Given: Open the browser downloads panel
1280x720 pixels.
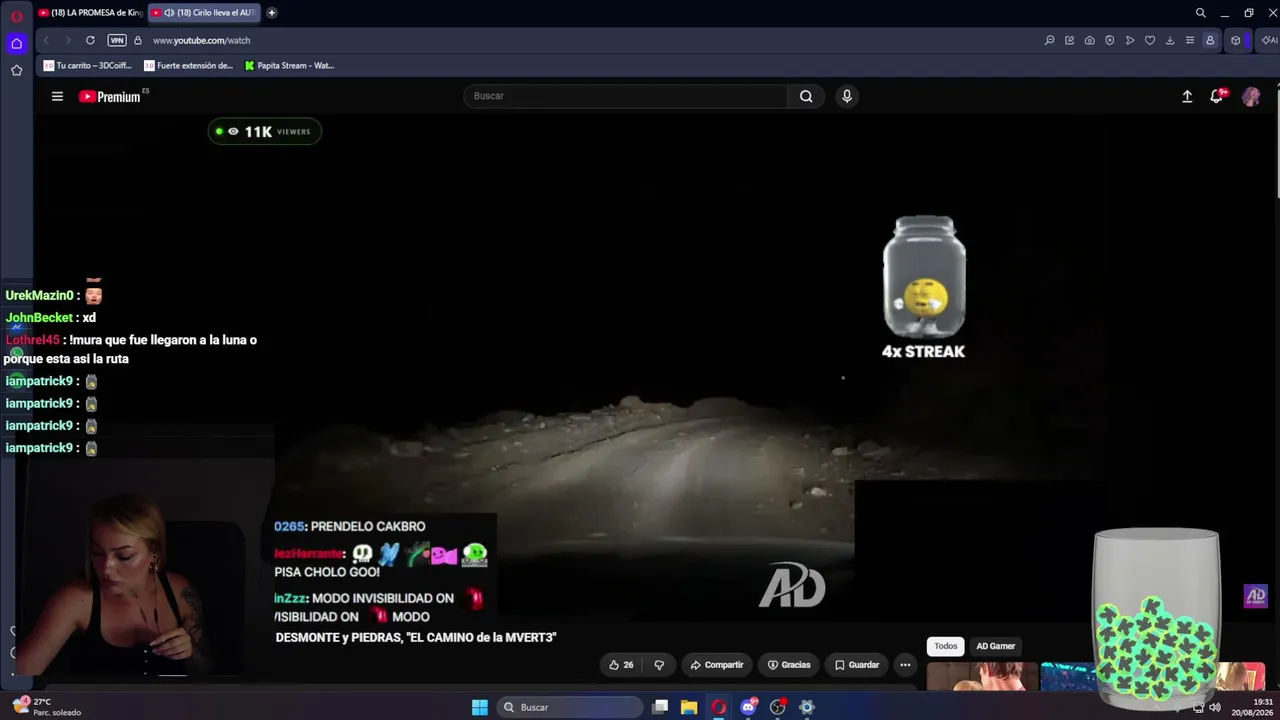Looking at the screenshot, I should (x=1170, y=40).
